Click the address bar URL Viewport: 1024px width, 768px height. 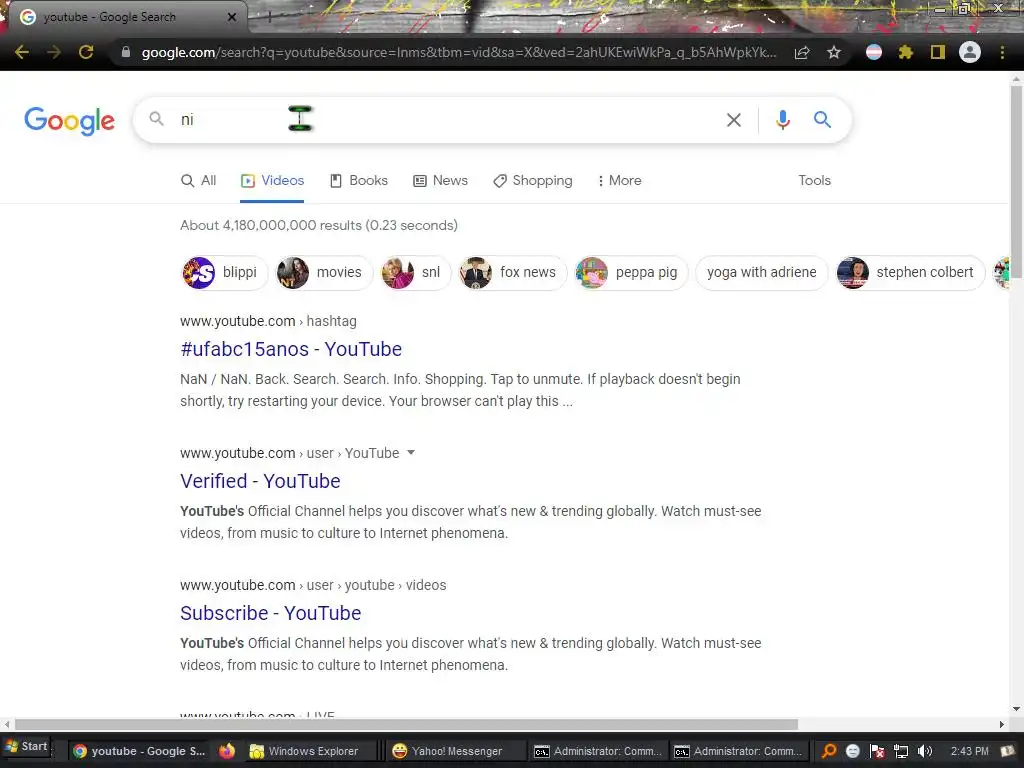pos(458,52)
